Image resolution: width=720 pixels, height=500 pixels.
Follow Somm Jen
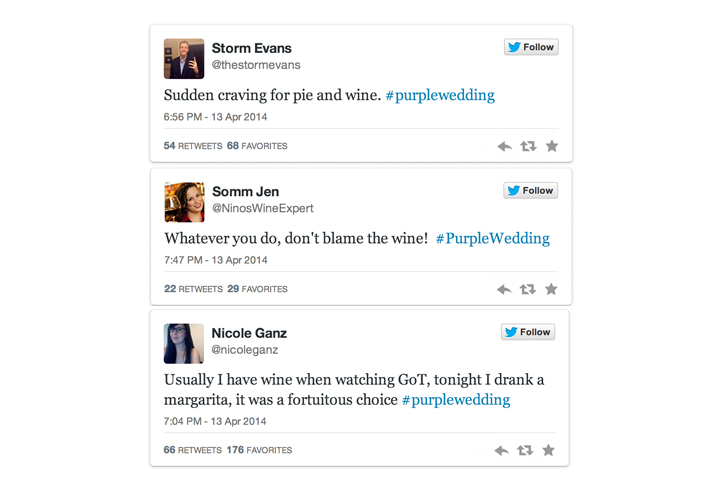coord(530,191)
